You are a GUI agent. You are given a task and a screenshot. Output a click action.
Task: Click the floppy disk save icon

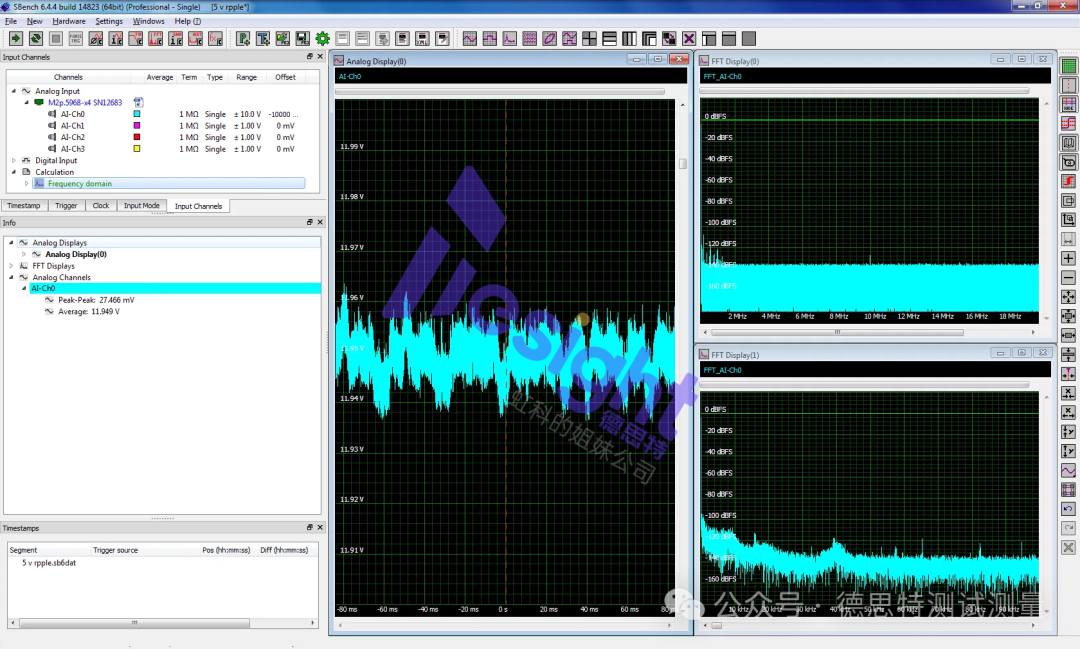tap(302, 39)
